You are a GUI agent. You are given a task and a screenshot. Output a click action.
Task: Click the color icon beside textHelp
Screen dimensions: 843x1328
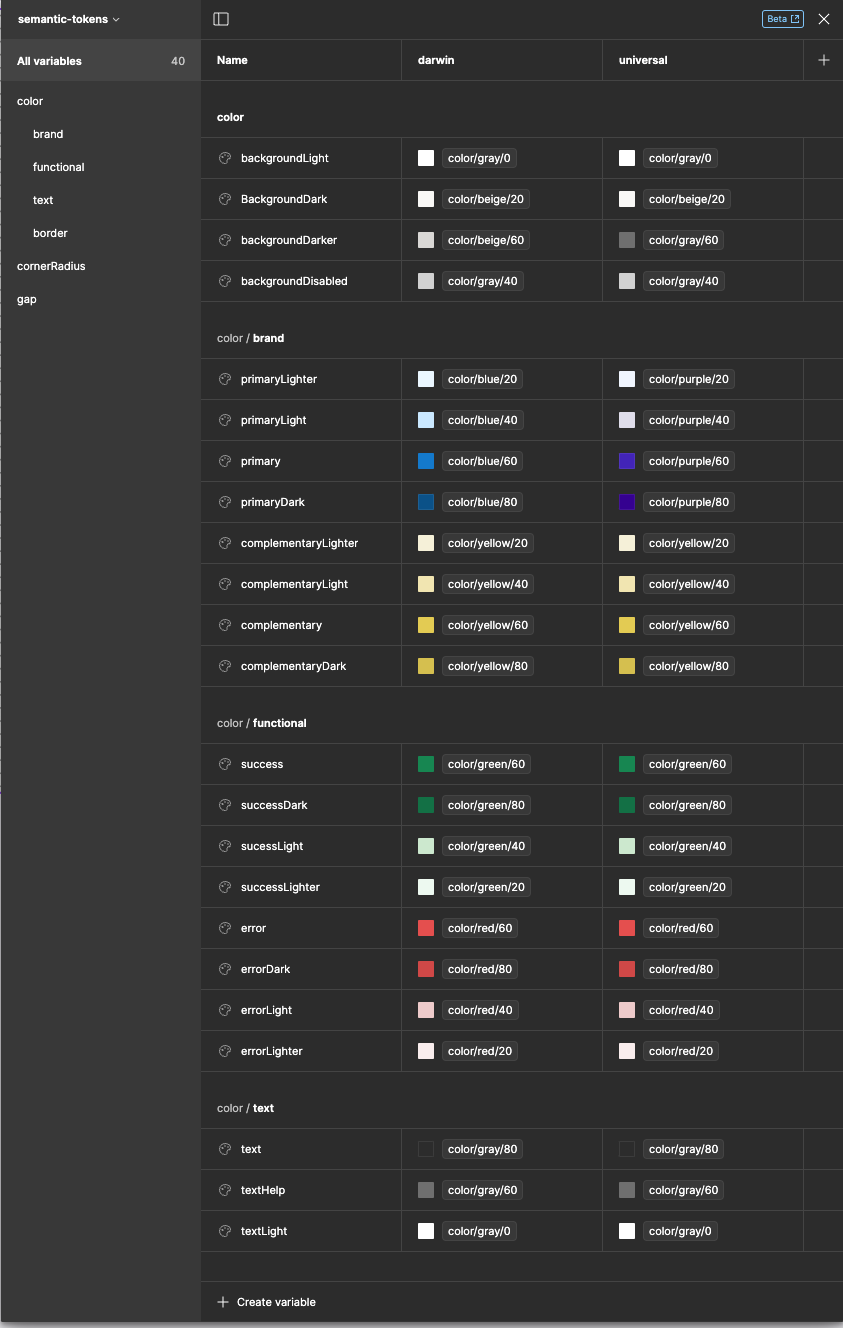tap(225, 1190)
